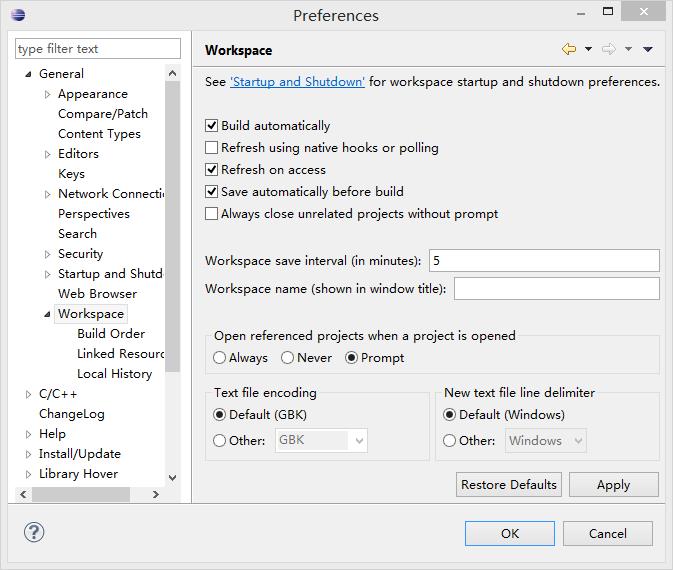
Task: Open the preferences view menu triangle
Action: click(648, 49)
